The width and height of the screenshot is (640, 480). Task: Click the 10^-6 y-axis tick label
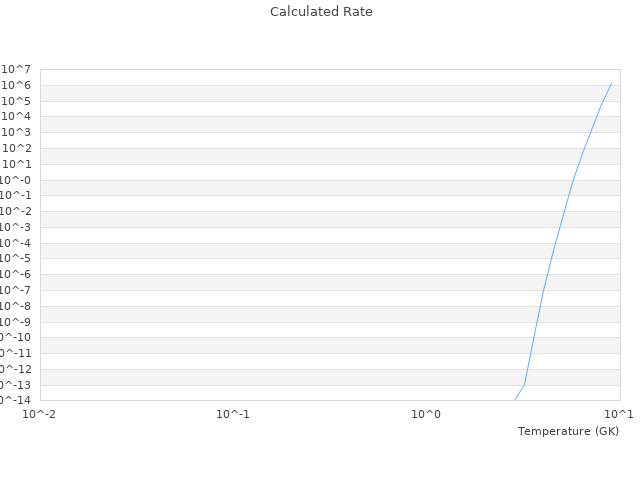point(15,274)
